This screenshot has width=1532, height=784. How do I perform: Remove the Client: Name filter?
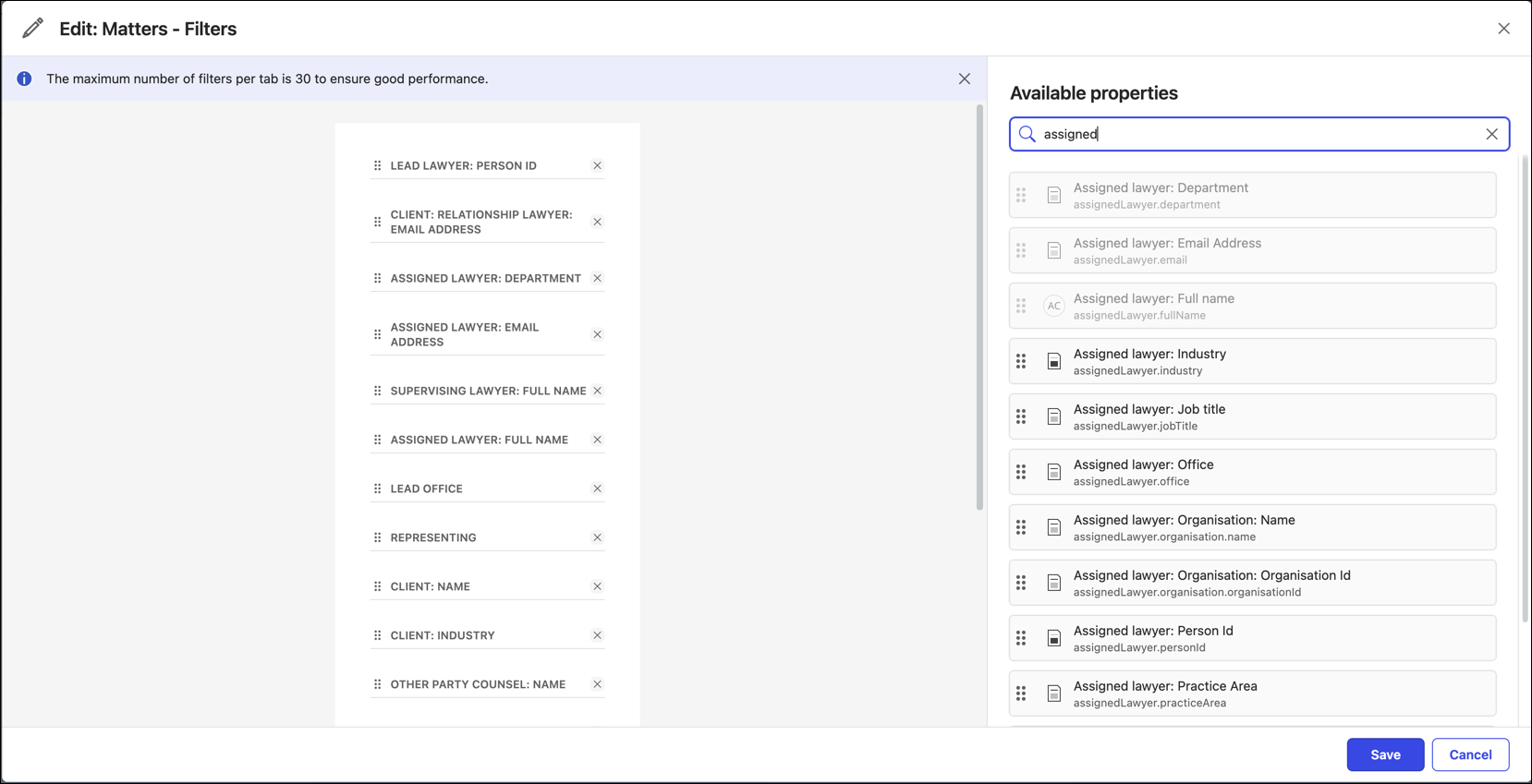click(x=597, y=586)
